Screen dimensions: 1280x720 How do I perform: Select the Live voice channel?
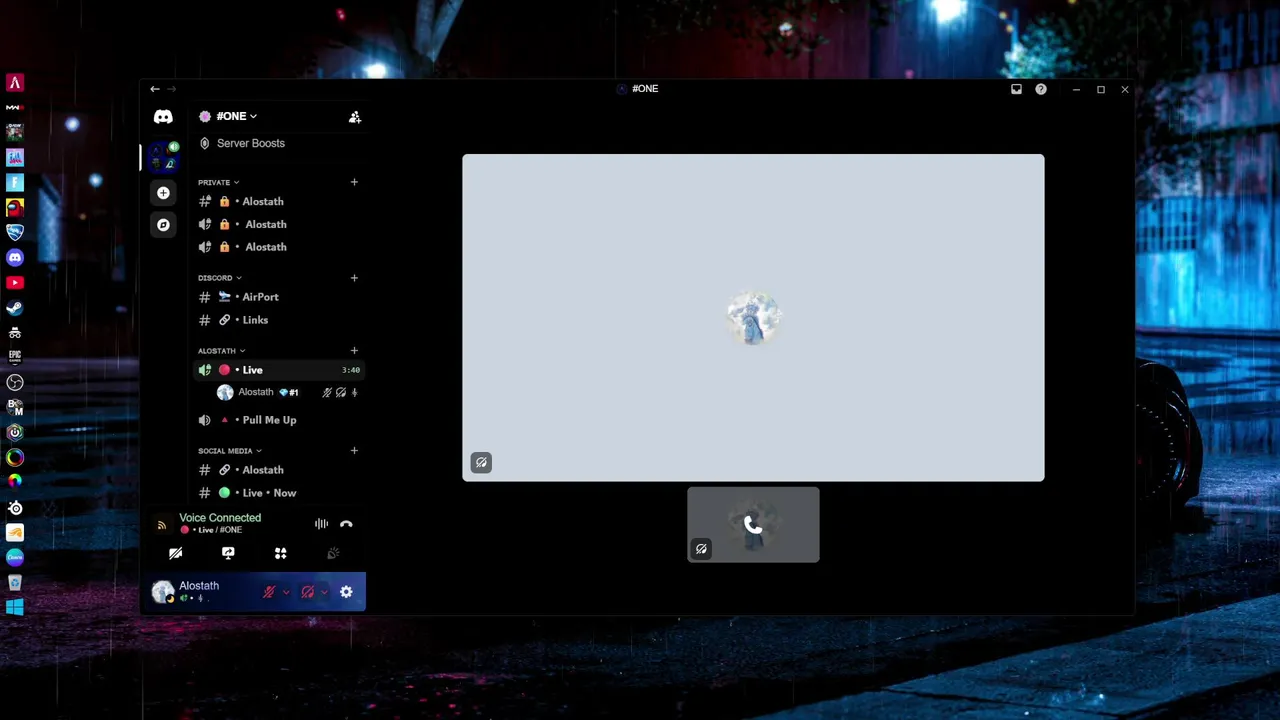pyautogui.click(x=278, y=370)
